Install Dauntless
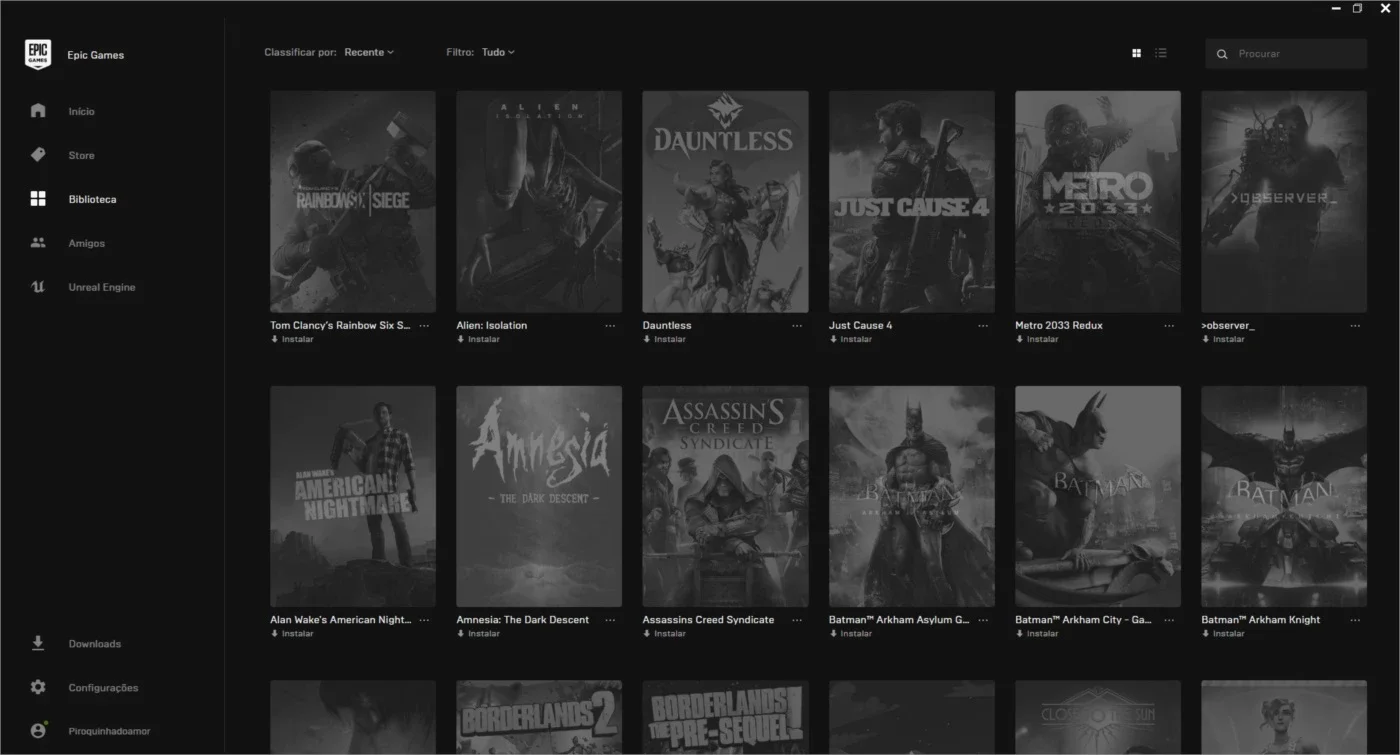The image size is (1400, 755). point(664,339)
